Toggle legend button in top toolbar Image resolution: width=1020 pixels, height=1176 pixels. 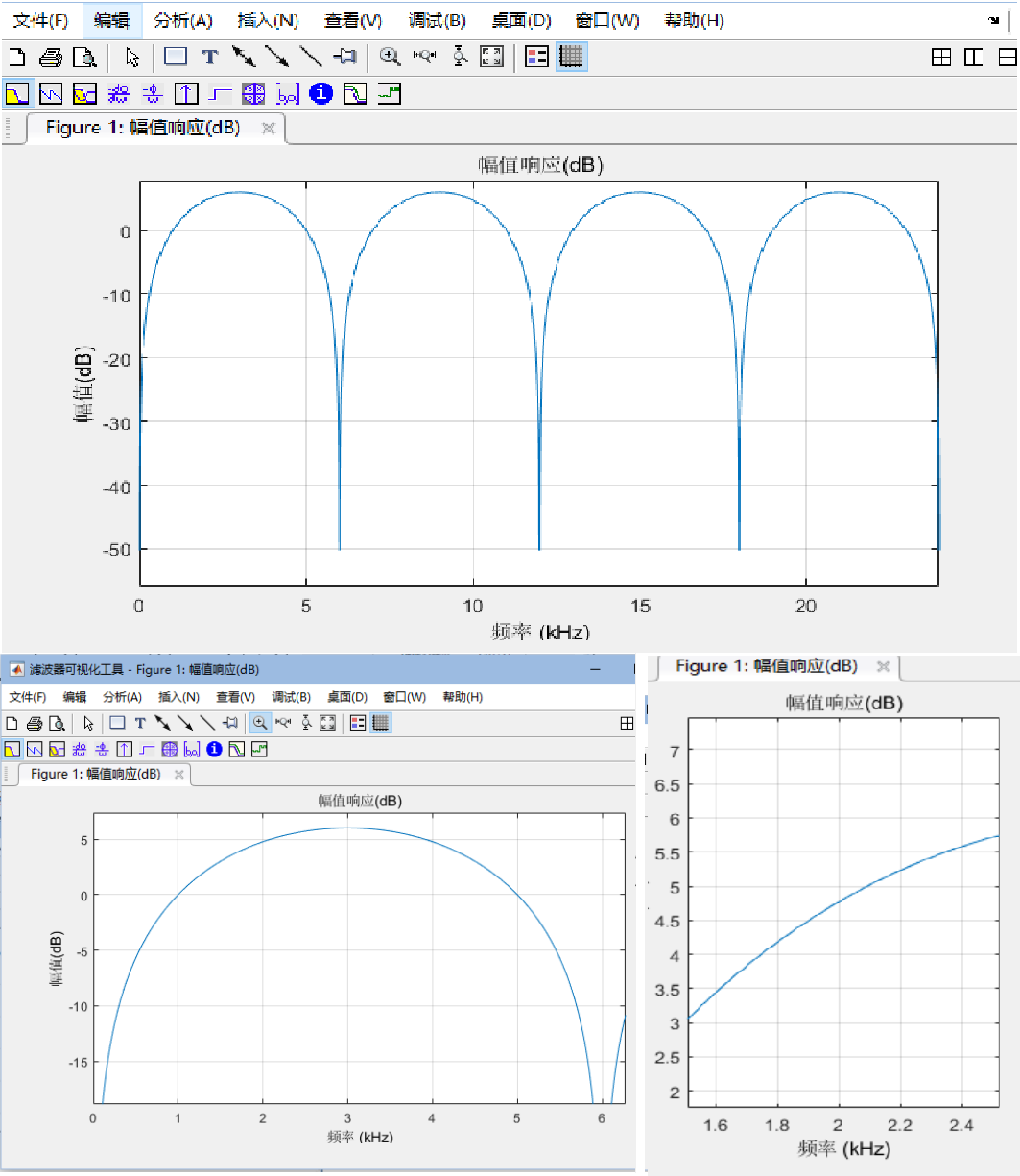(537, 57)
